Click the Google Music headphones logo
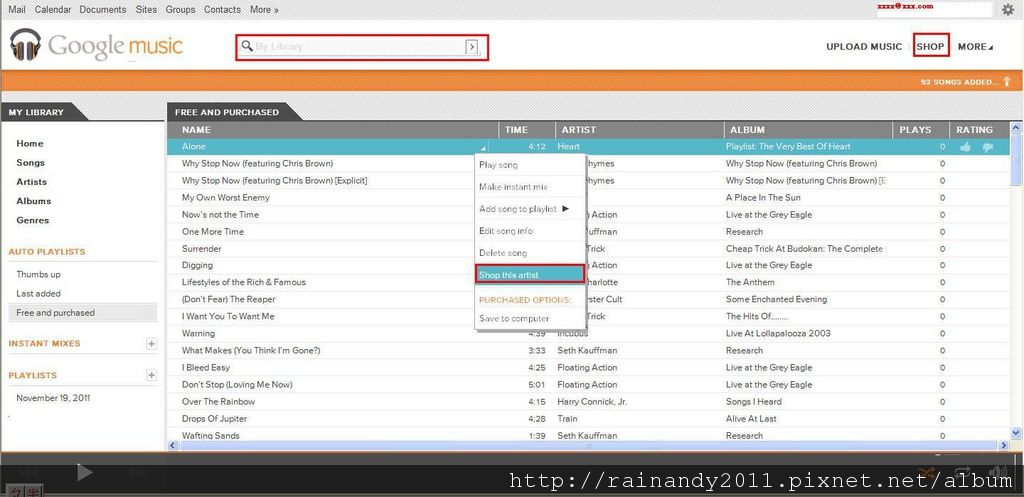The image size is (1024, 497). click(x=25, y=45)
